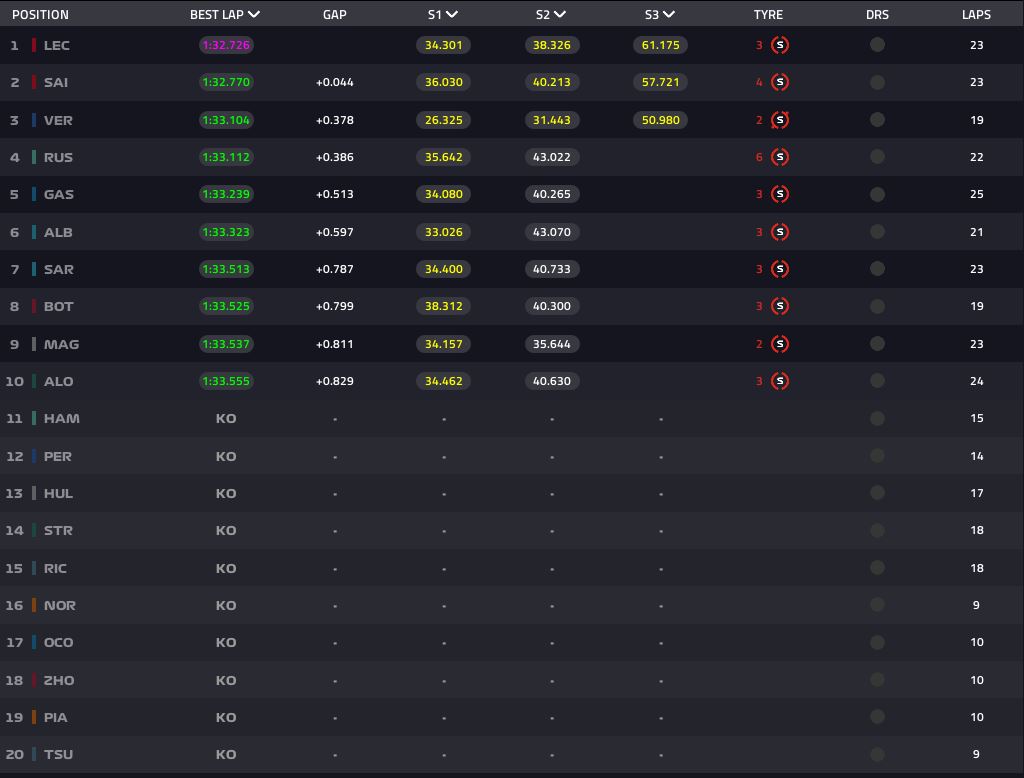Click the tyre icon in ALB row

tap(780, 232)
